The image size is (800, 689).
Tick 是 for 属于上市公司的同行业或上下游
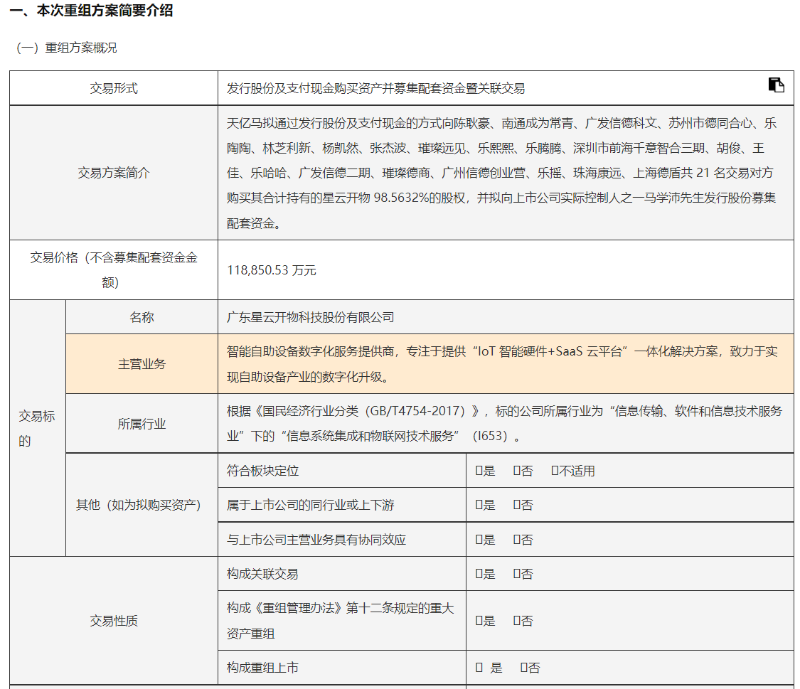(479, 505)
